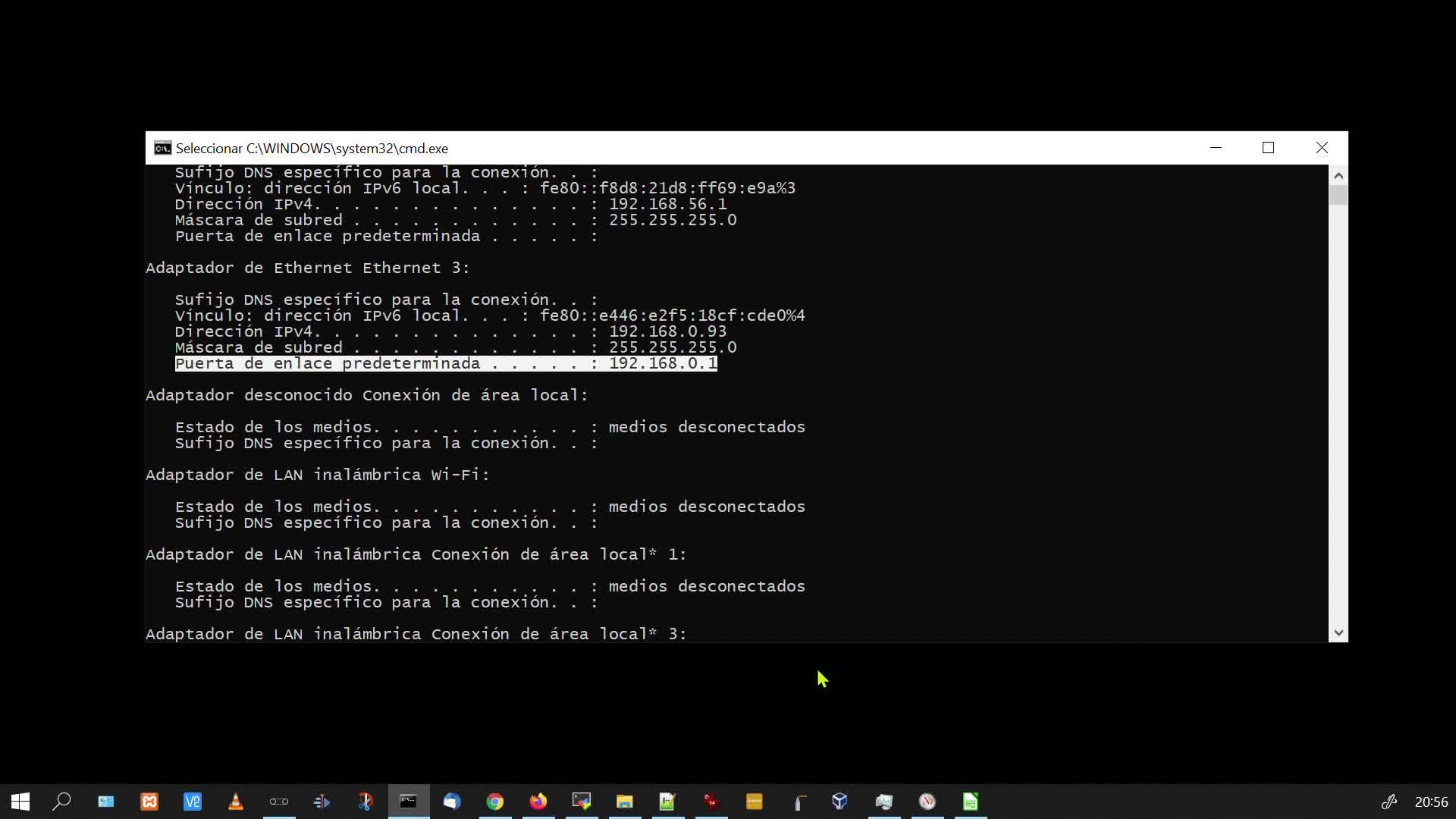Click the active cmd taskbar button

409,802
